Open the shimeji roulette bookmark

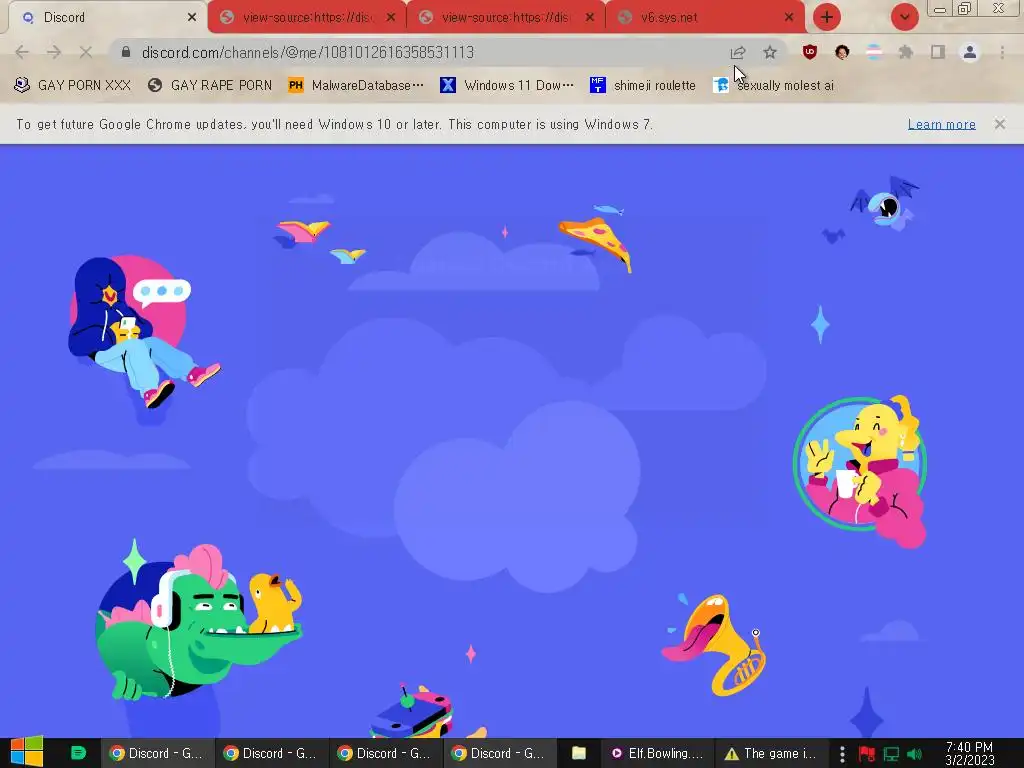pyautogui.click(x=643, y=85)
